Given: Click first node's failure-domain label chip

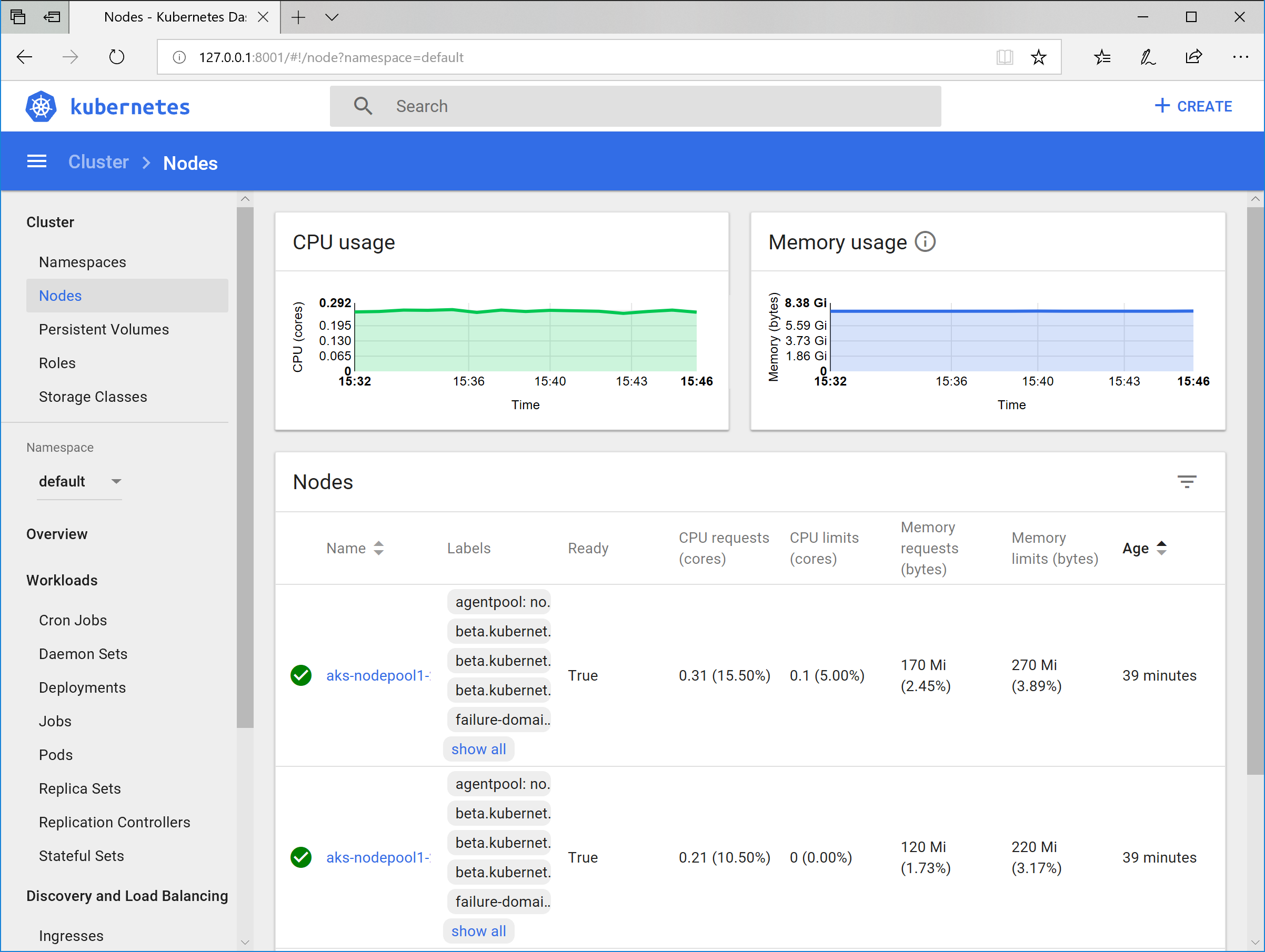Looking at the screenshot, I should point(499,720).
